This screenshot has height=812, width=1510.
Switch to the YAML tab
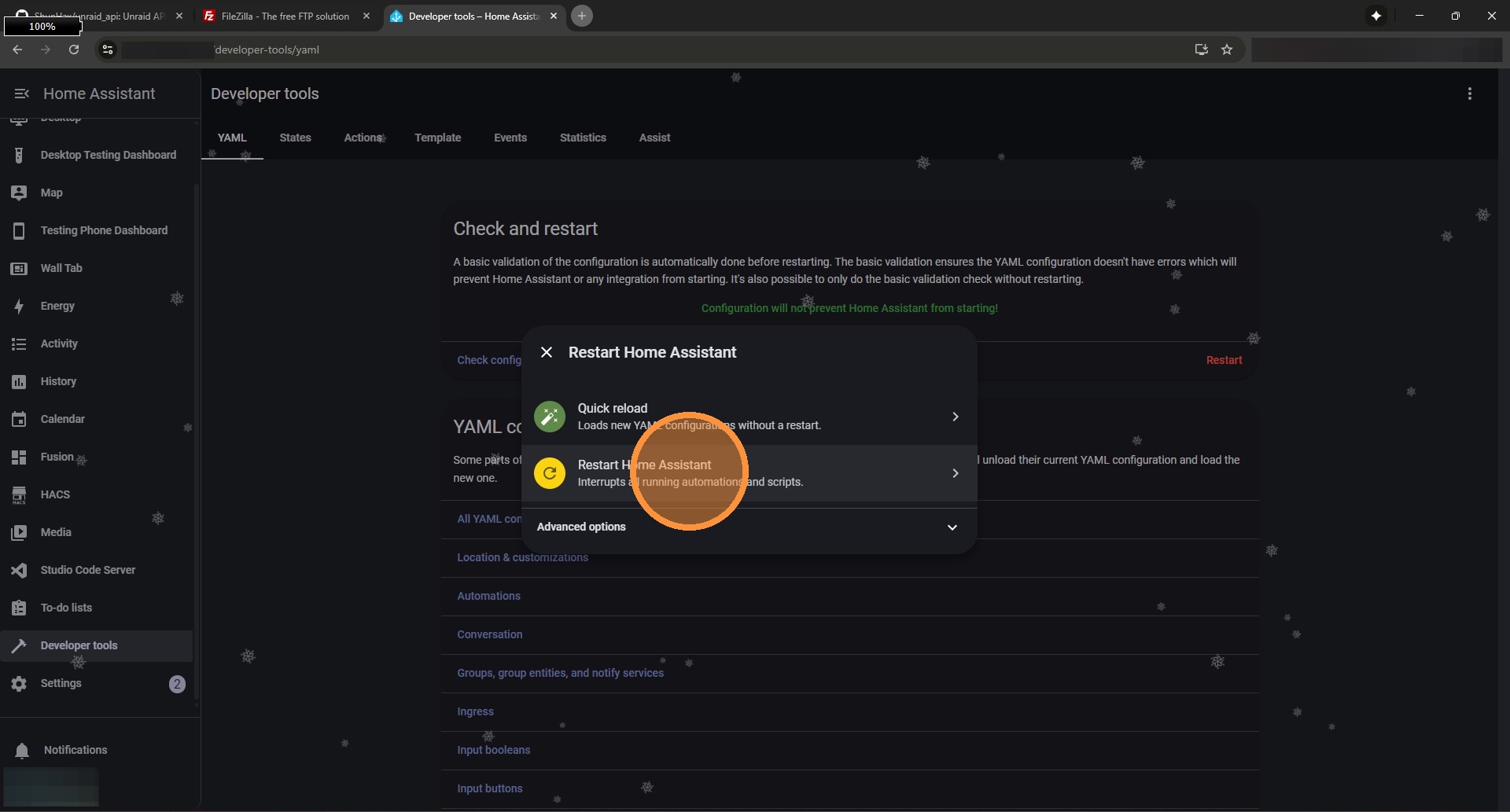click(232, 138)
